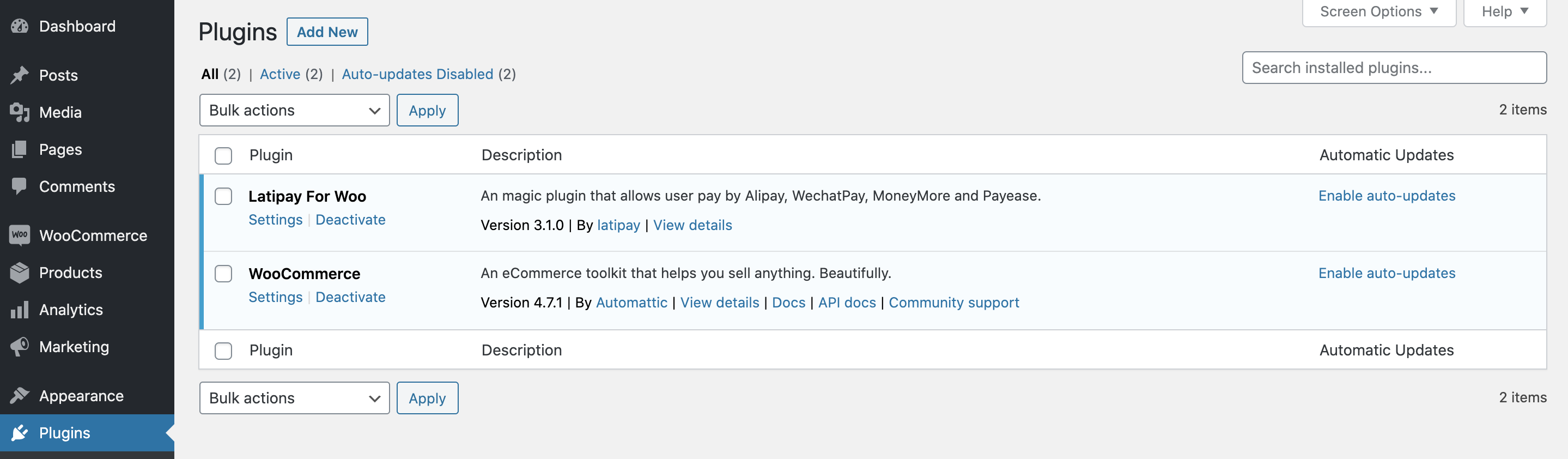Expand Screen Options panel
Viewport: 1568px width, 459px height.
[1379, 11]
